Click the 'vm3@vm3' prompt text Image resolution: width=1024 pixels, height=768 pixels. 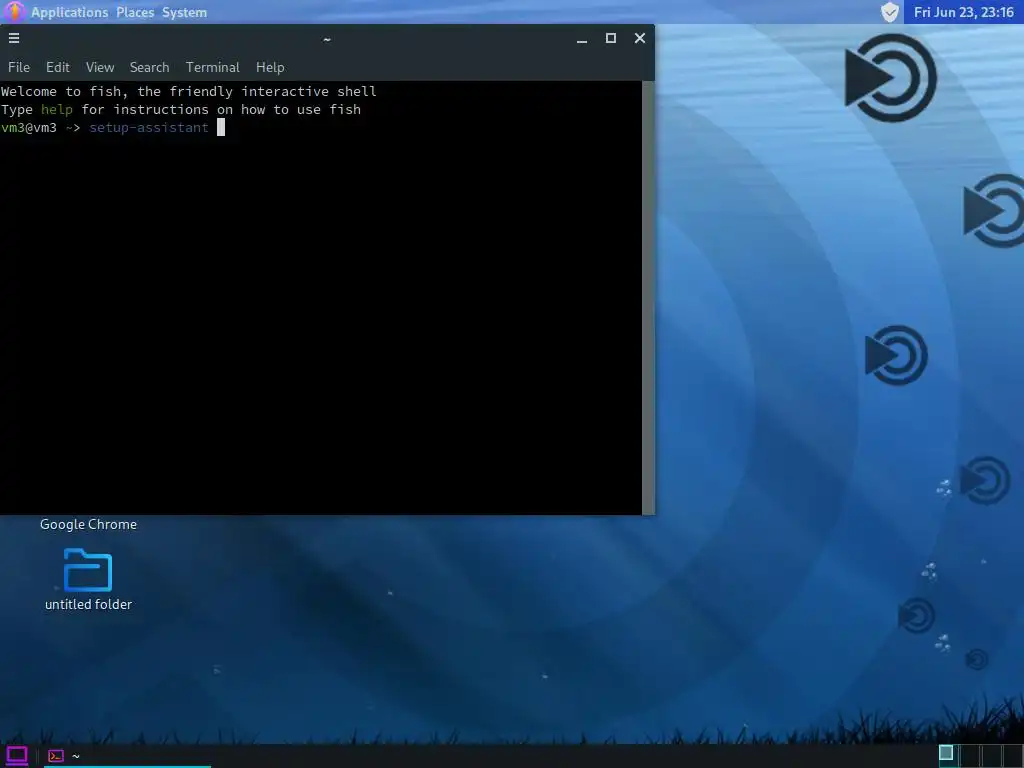point(29,127)
